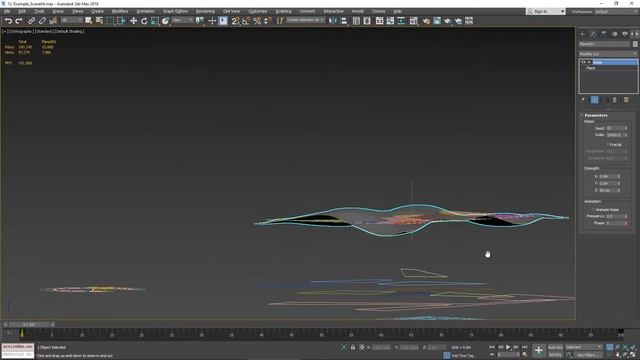This screenshot has width=640, height=360.
Task: Click the Pin Stack icon
Action: tap(583, 100)
